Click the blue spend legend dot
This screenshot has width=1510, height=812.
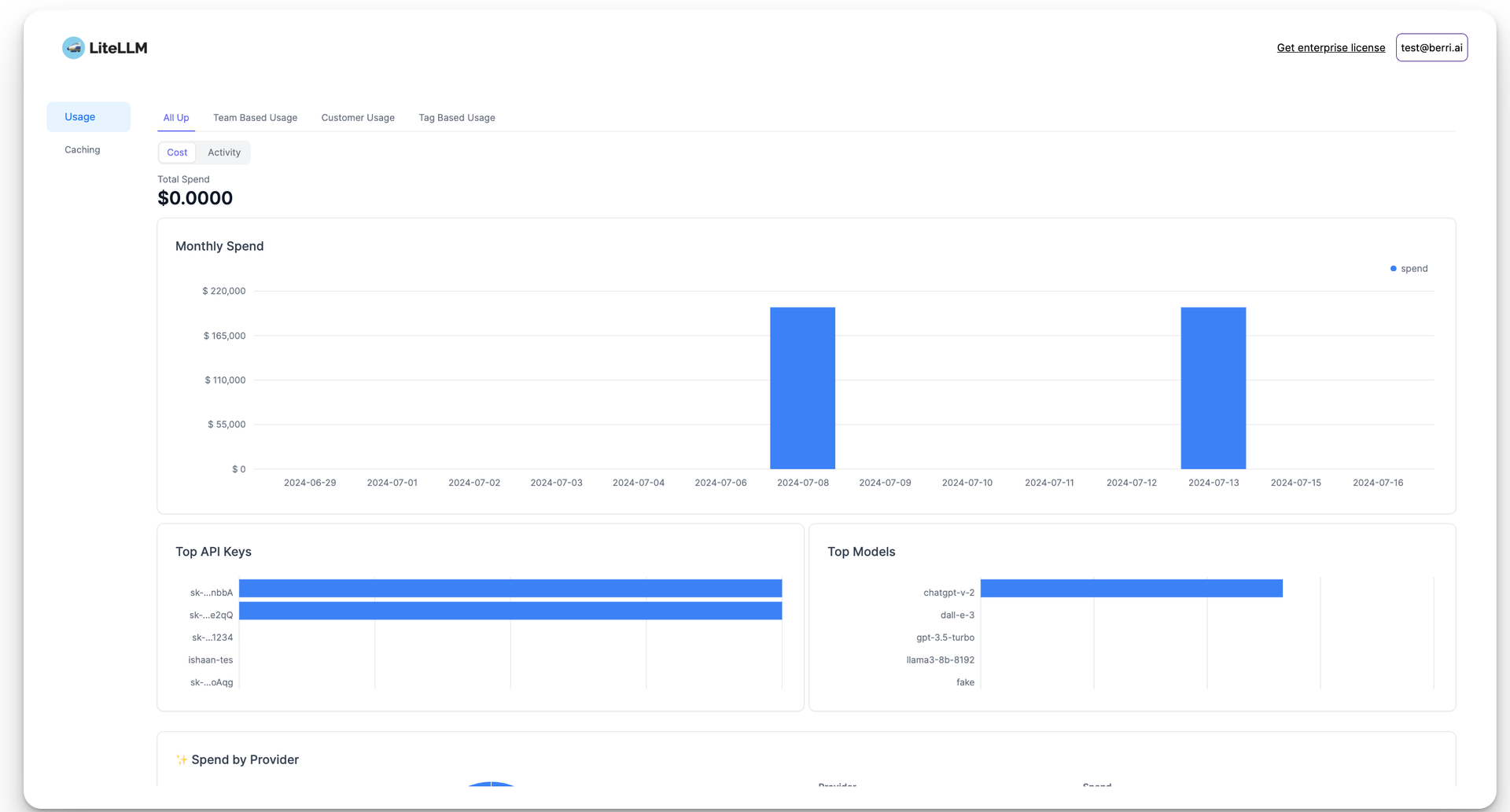[x=1393, y=269]
